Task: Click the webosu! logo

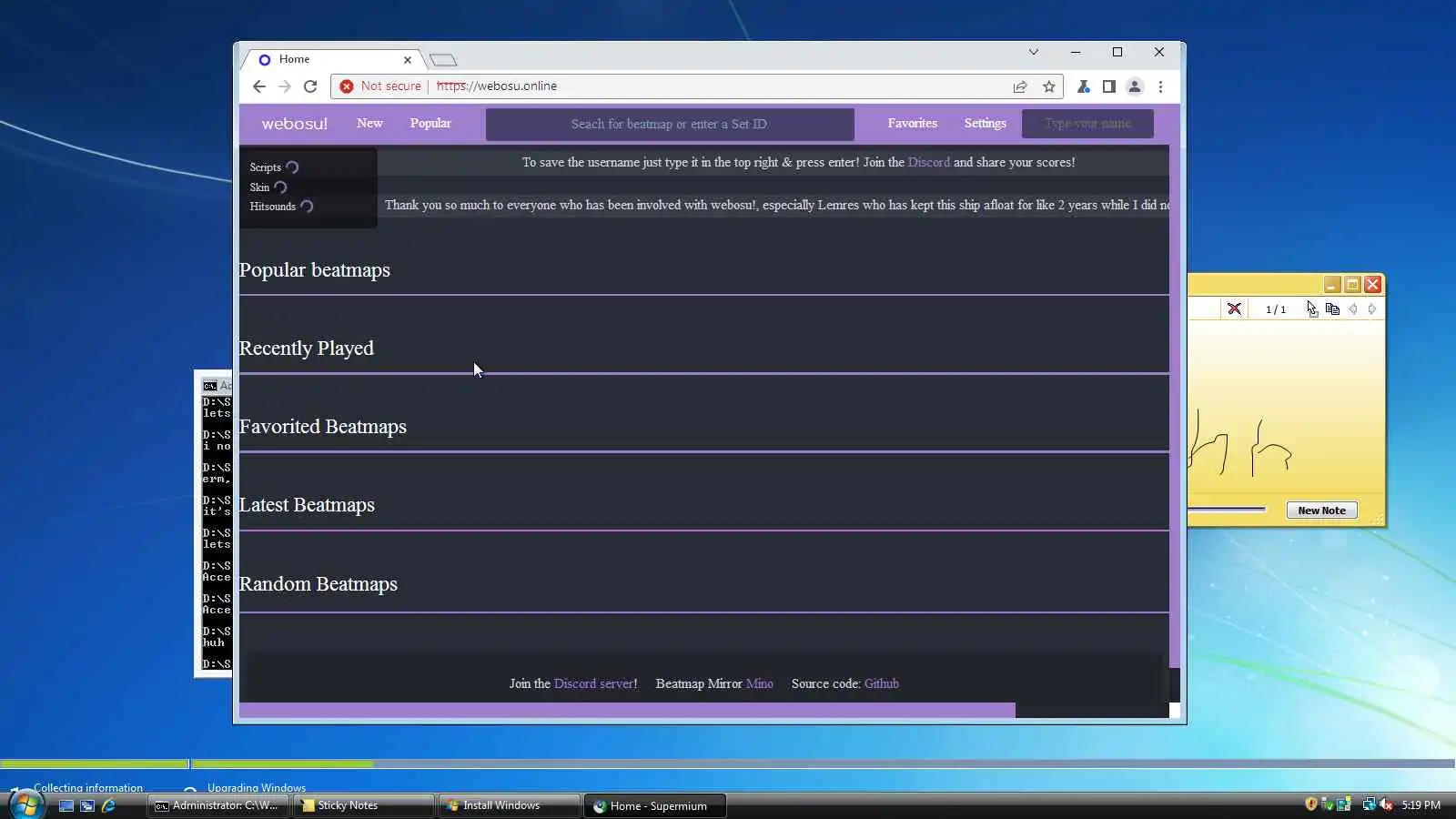Action: [294, 124]
